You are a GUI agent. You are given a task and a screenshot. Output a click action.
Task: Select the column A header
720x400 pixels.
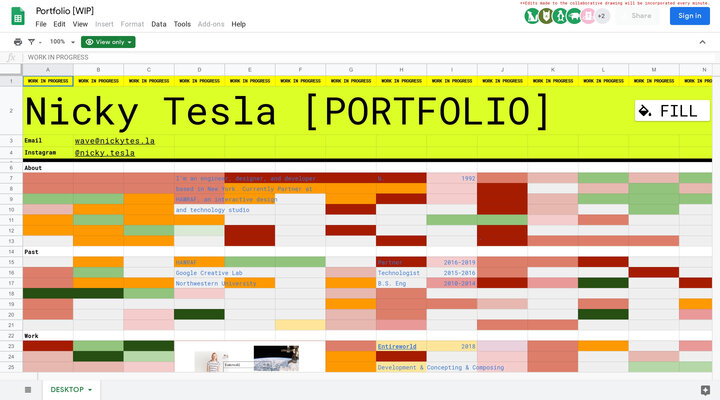pos(47,70)
